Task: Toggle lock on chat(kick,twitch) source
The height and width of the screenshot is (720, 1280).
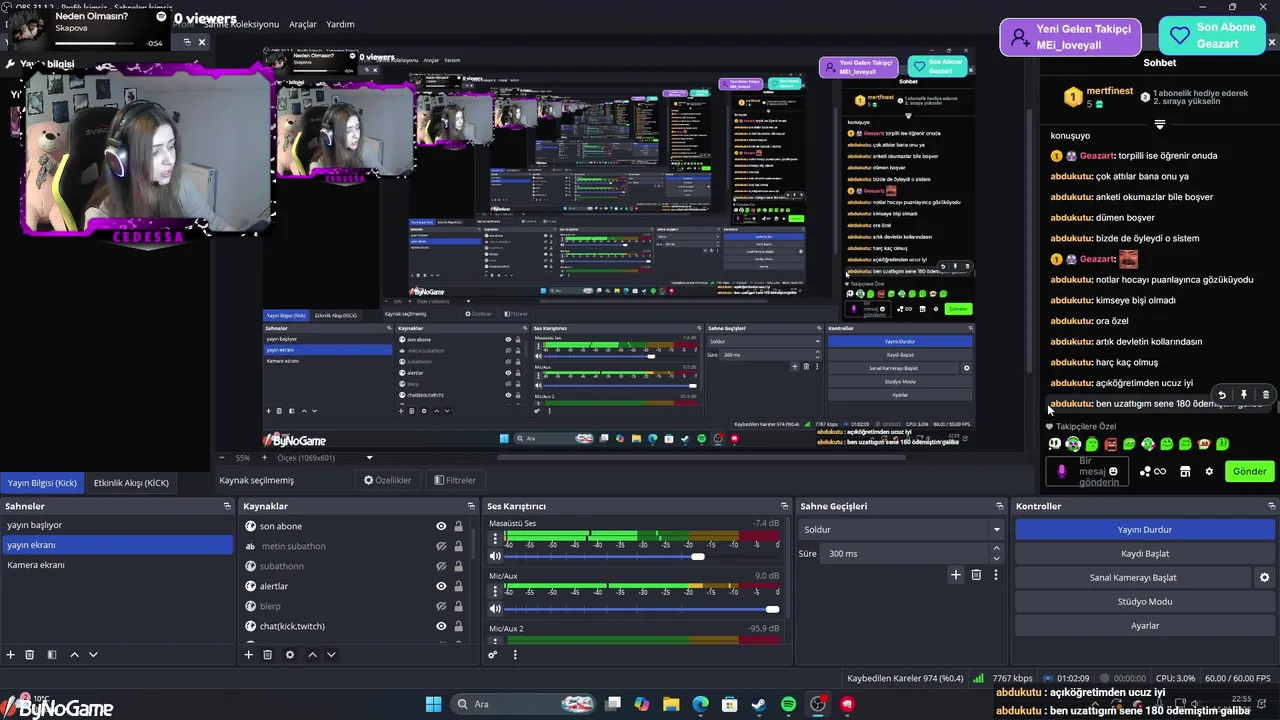Action: click(x=458, y=626)
